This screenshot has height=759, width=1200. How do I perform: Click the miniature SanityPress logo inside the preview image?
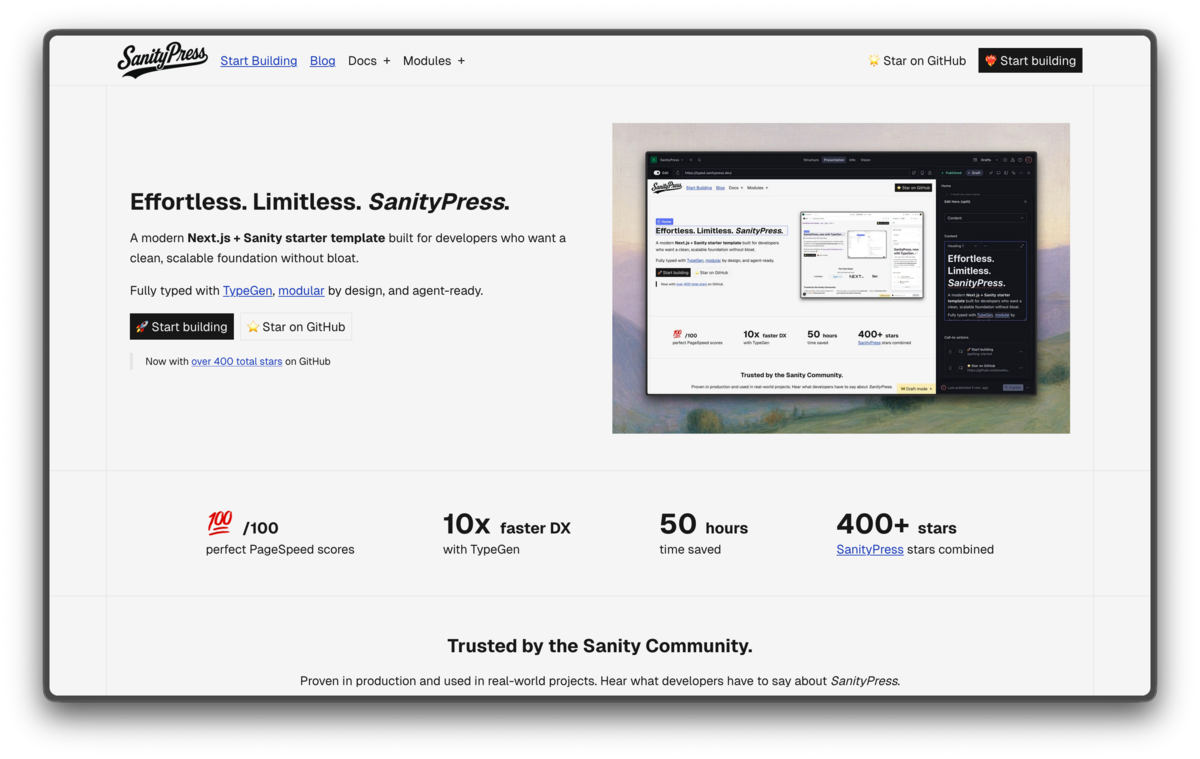tap(668, 186)
